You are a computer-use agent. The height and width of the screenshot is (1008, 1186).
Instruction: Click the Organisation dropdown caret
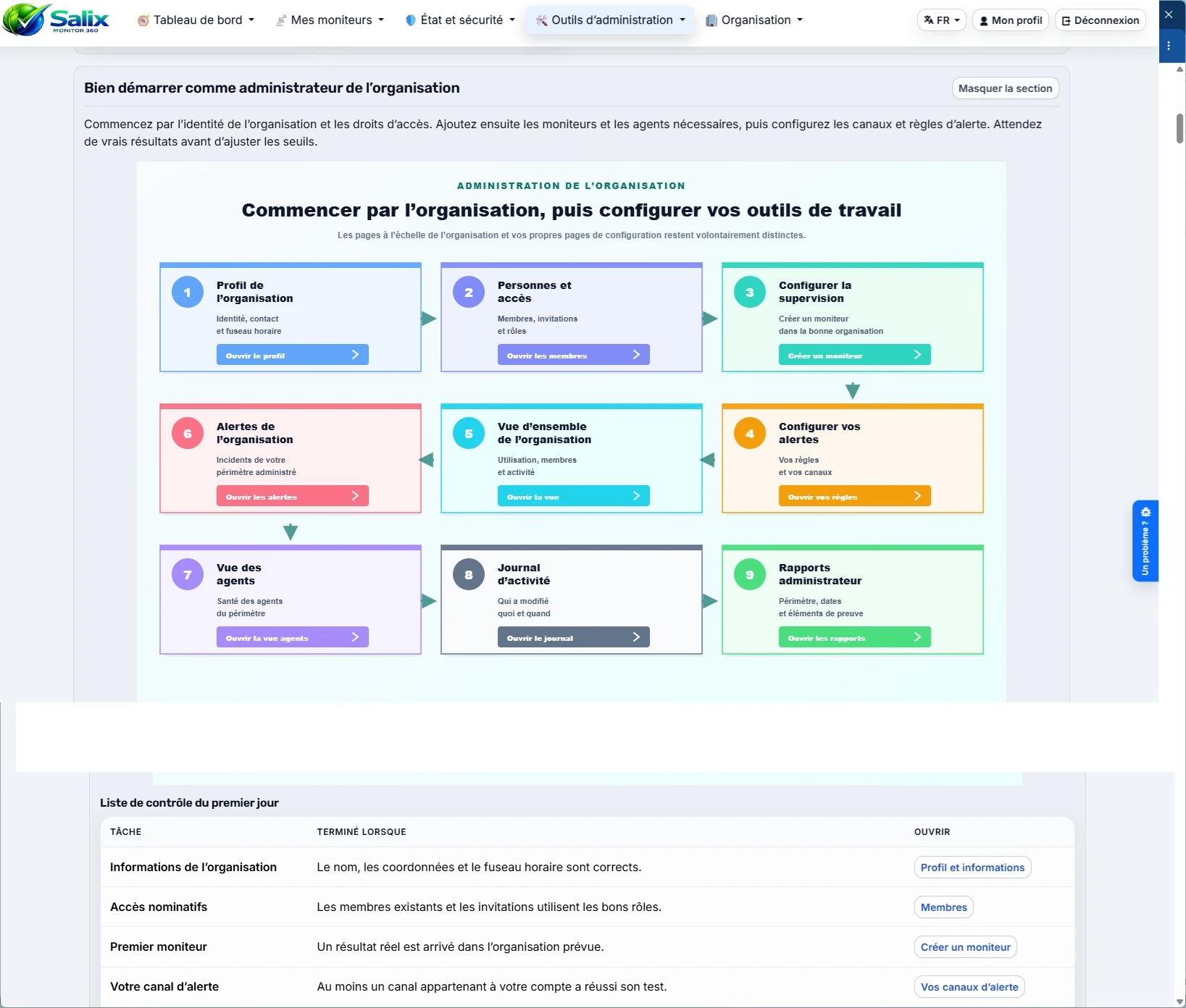point(800,20)
